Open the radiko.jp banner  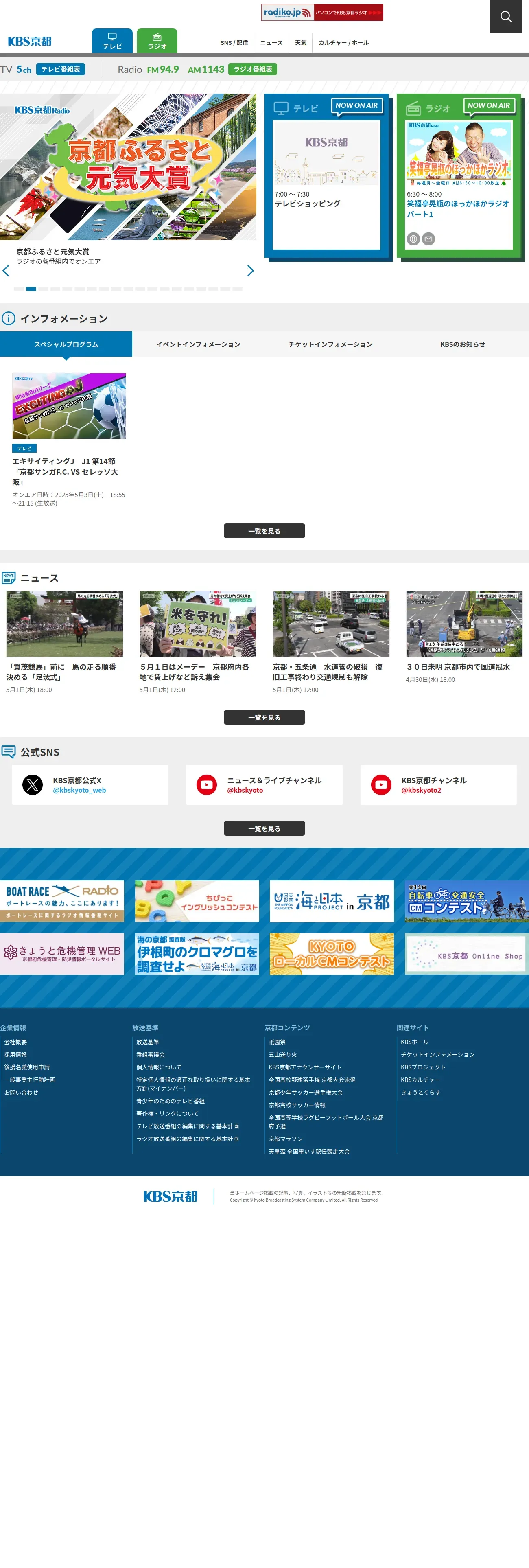click(x=322, y=12)
